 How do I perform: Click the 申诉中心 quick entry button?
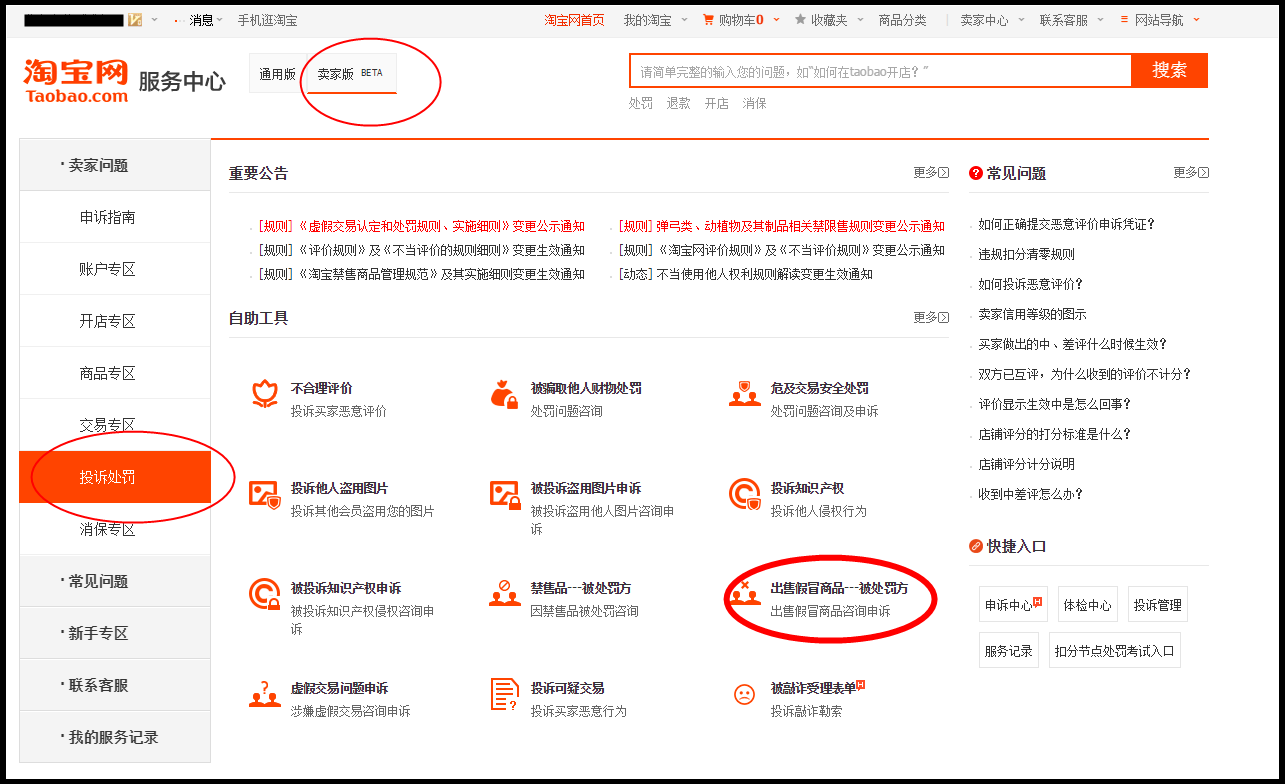click(x=1013, y=604)
